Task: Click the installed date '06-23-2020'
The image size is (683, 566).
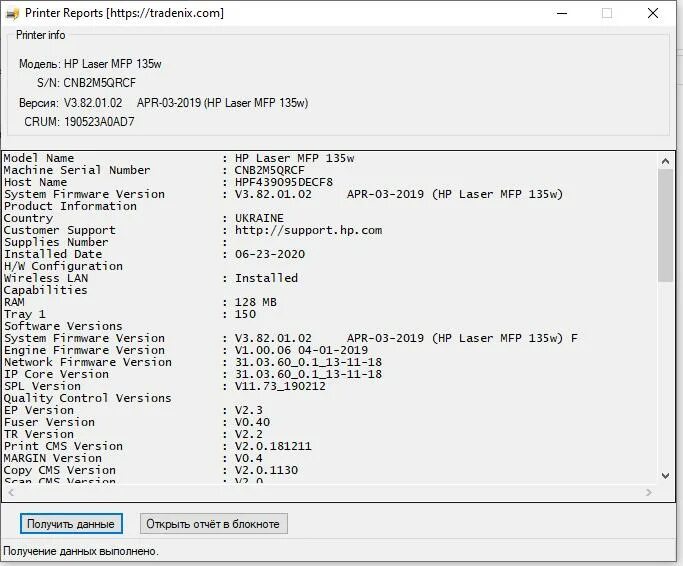Action: (270, 254)
